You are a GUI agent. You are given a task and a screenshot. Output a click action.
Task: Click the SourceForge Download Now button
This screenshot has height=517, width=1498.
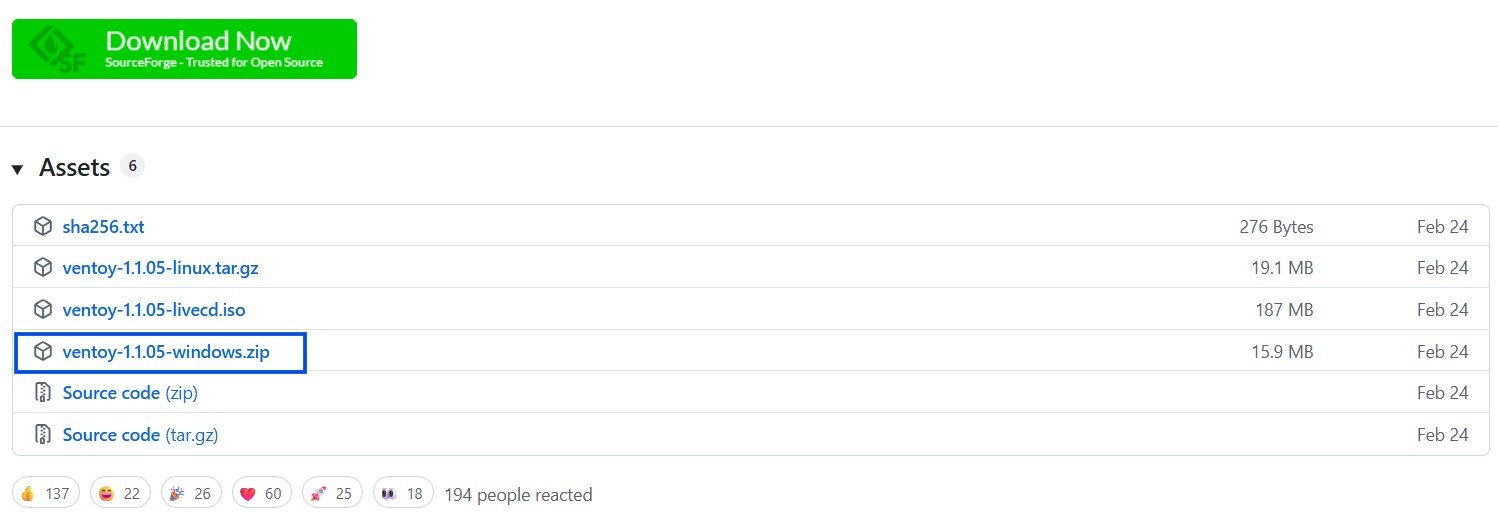tap(184, 48)
